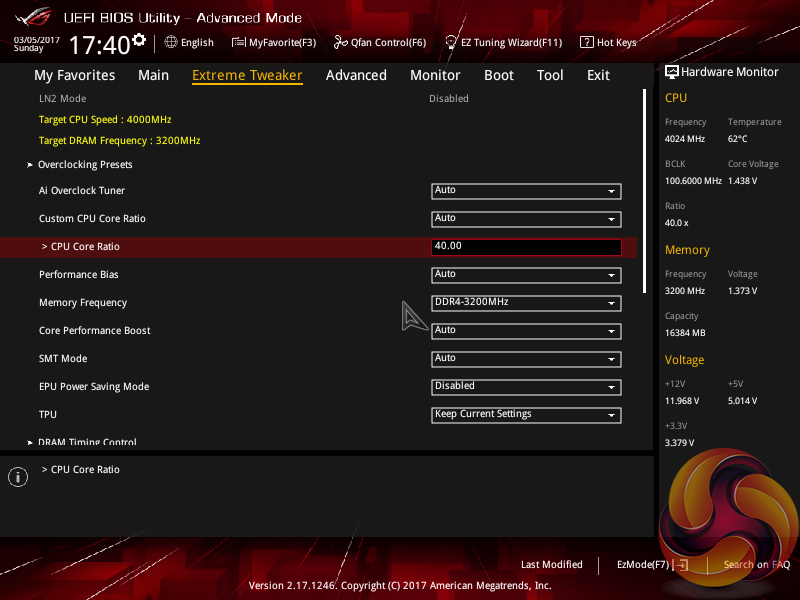The width and height of the screenshot is (800, 600).
Task: Launch the EZ Tuning Wizard(F11)
Action: pyautogui.click(x=504, y=43)
